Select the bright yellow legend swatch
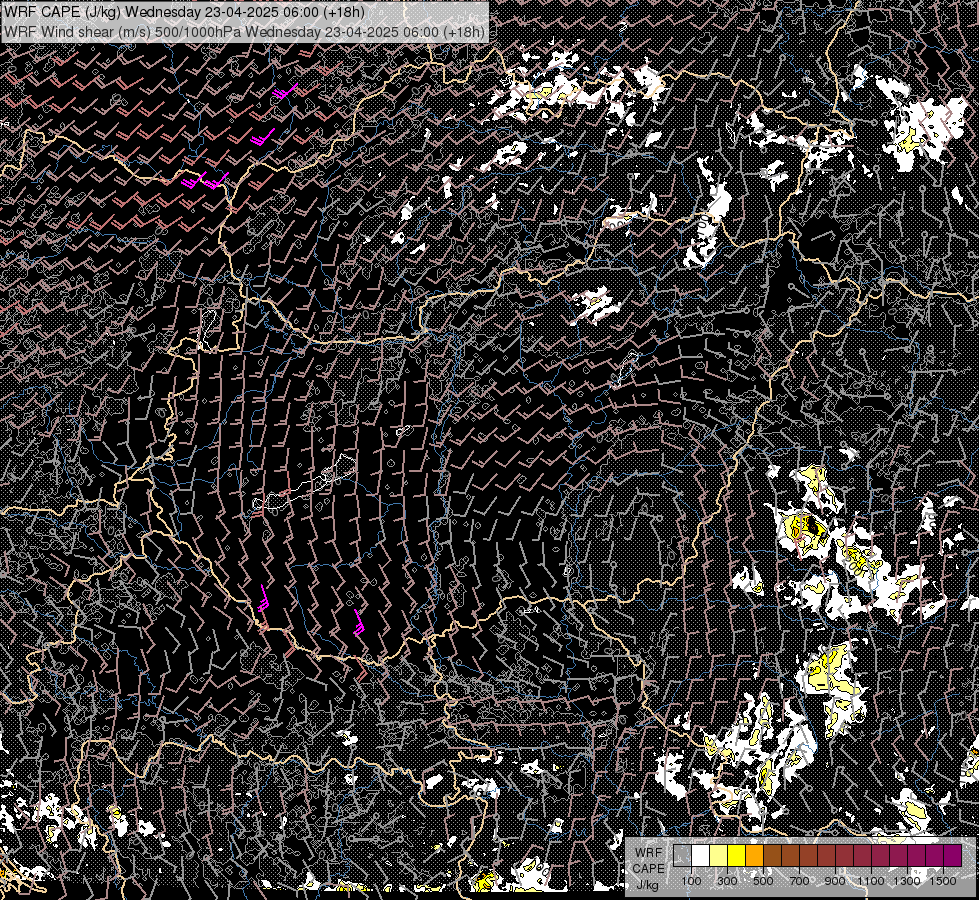 [x=737, y=855]
